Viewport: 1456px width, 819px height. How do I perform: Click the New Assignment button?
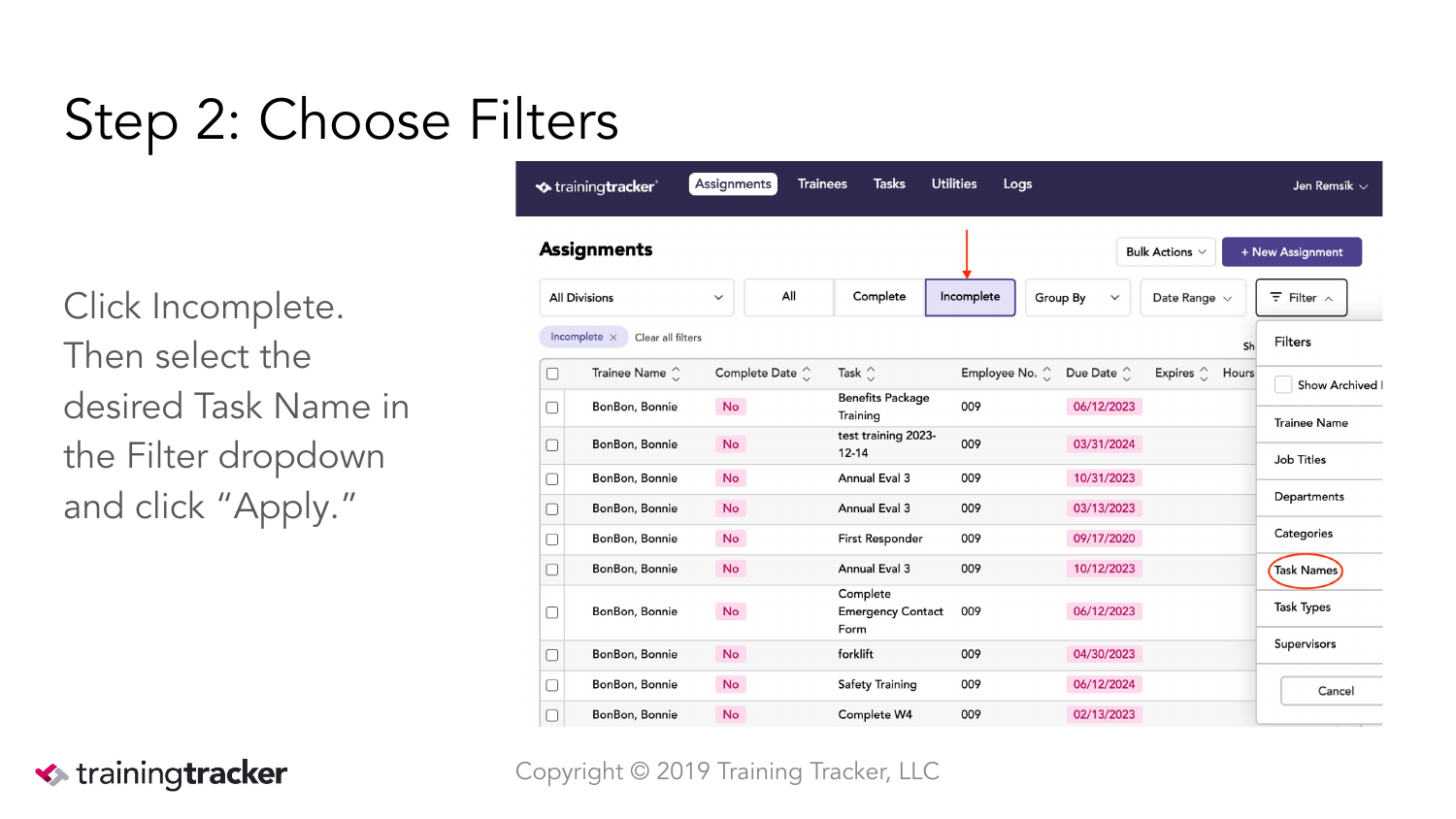pyautogui.click(x=1292, y=252)
